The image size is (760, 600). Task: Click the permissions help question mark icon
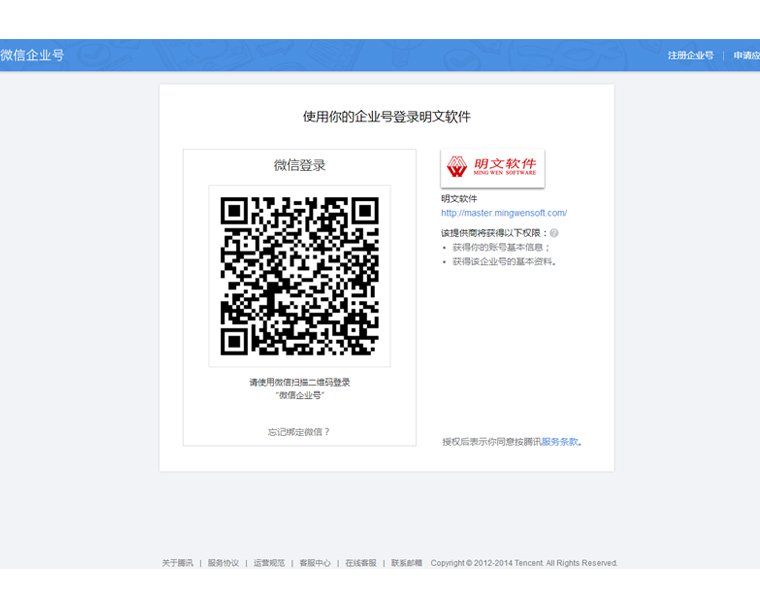coord(554,233)
